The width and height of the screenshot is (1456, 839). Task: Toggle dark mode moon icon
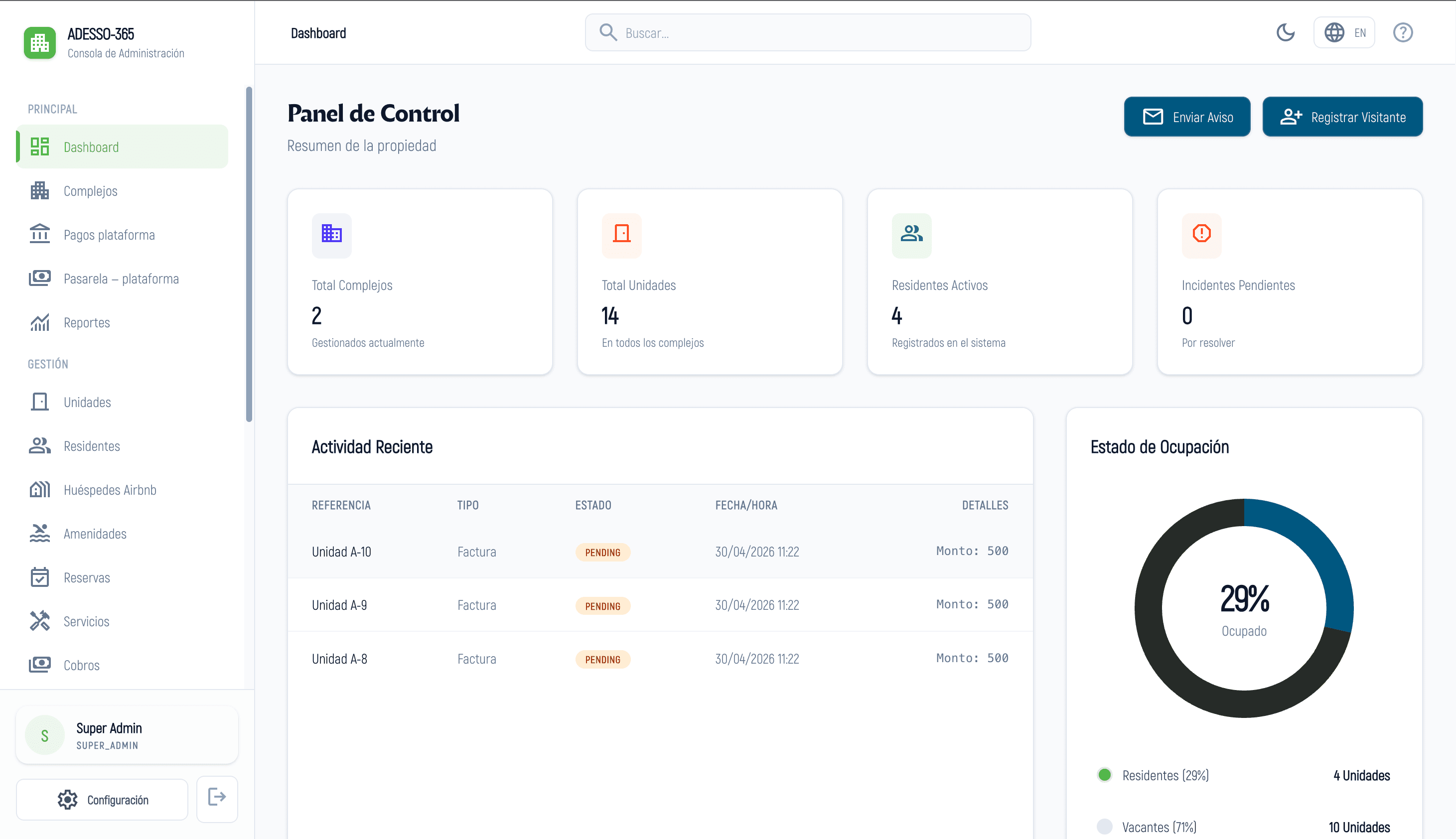1286,33
